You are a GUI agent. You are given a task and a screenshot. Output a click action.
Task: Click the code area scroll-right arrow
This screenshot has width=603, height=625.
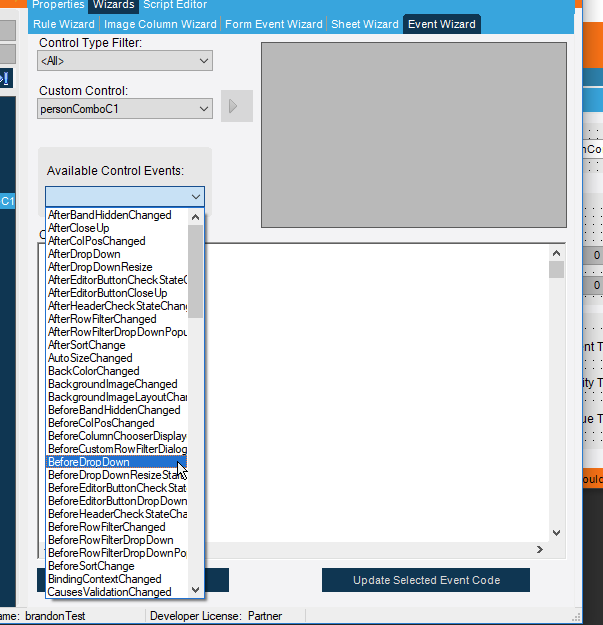pos(540,550)
